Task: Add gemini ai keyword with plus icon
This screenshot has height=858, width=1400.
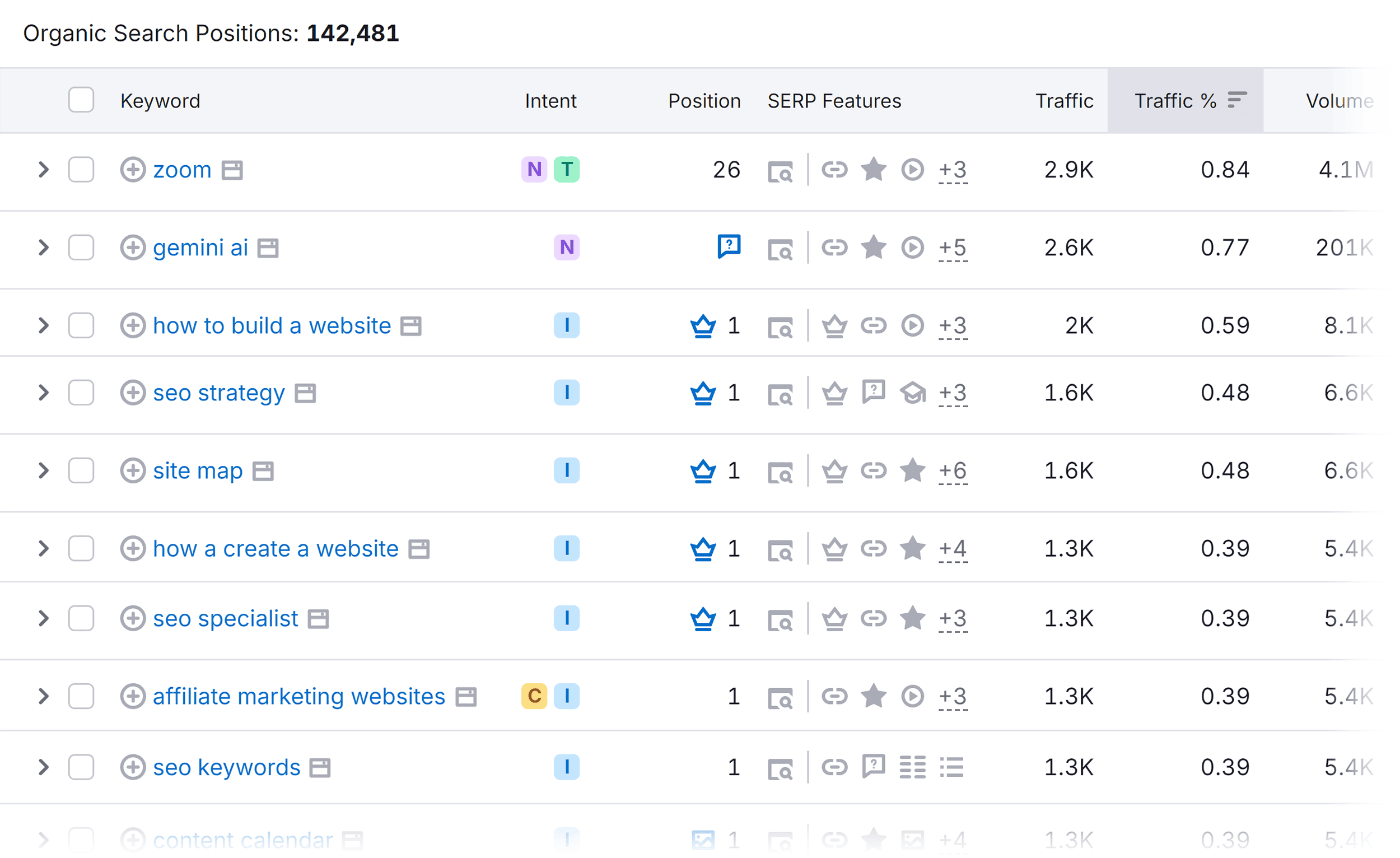Action: tap(132, 248)
